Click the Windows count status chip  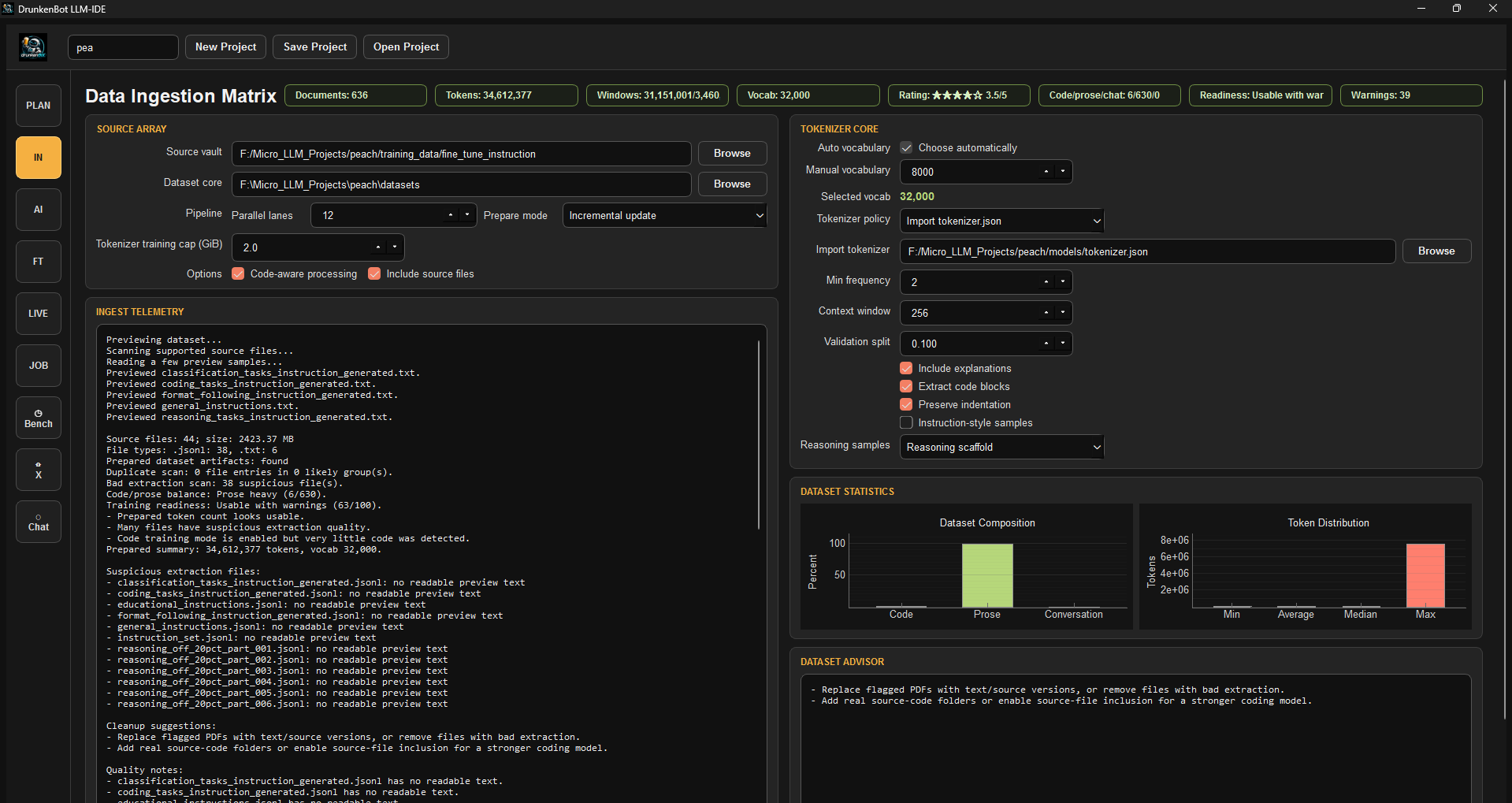658,95
